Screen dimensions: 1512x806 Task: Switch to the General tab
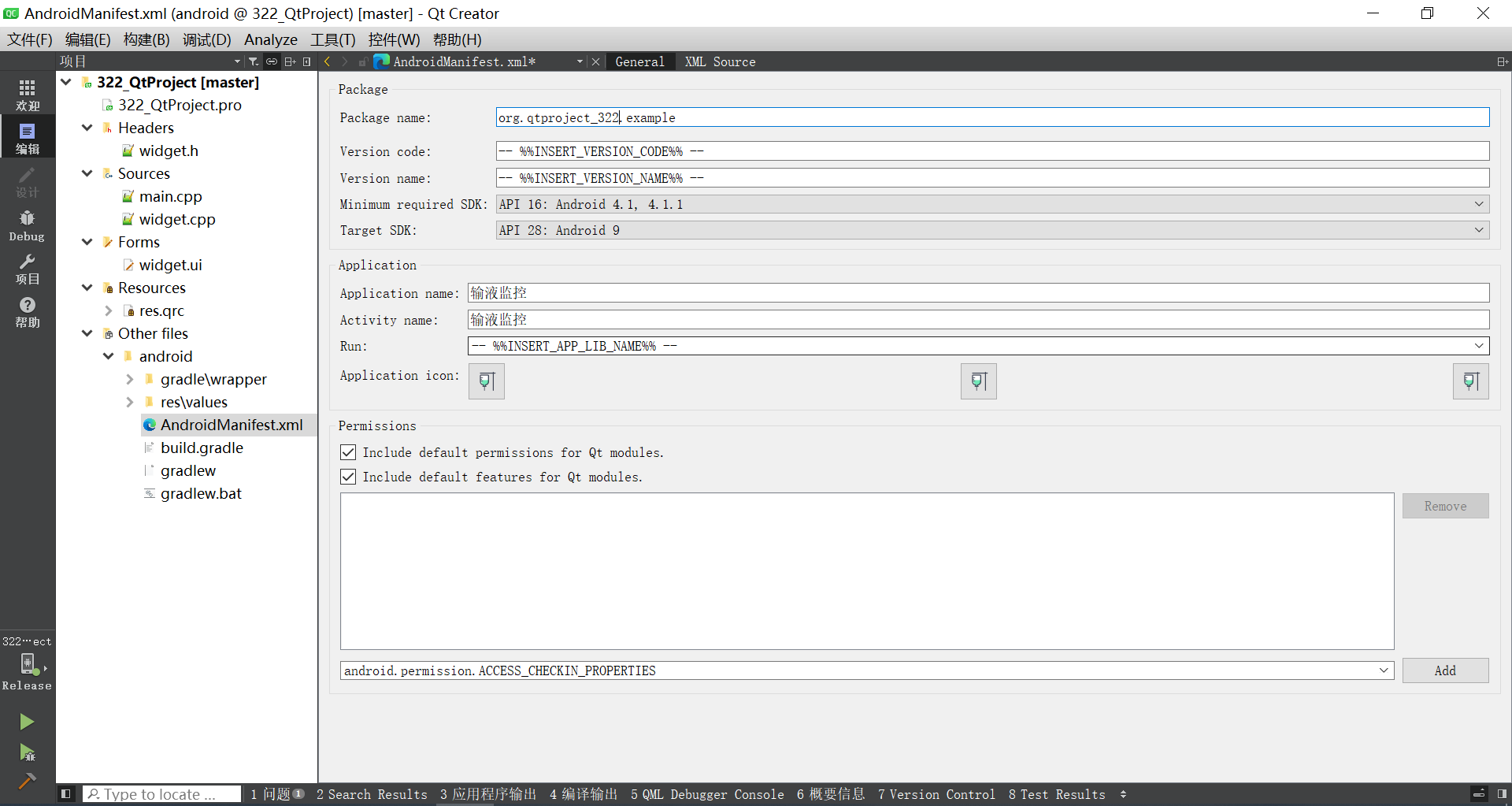pyautogui.click(x=640, y=61)
